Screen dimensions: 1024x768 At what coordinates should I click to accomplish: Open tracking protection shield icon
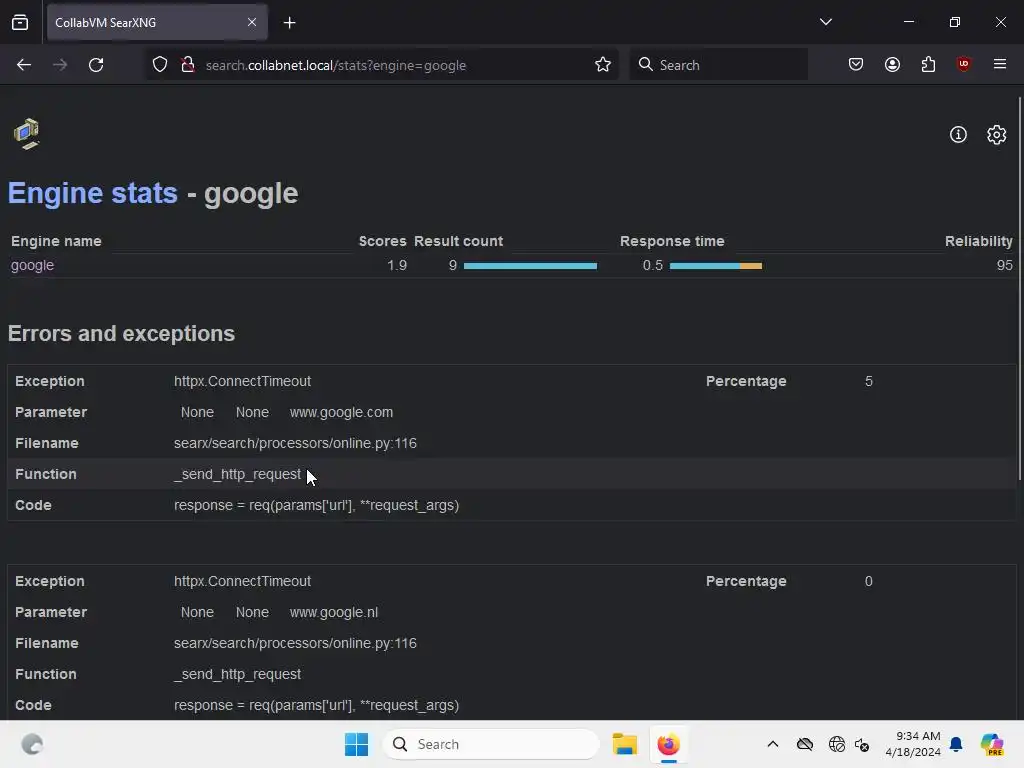[160, 65]
